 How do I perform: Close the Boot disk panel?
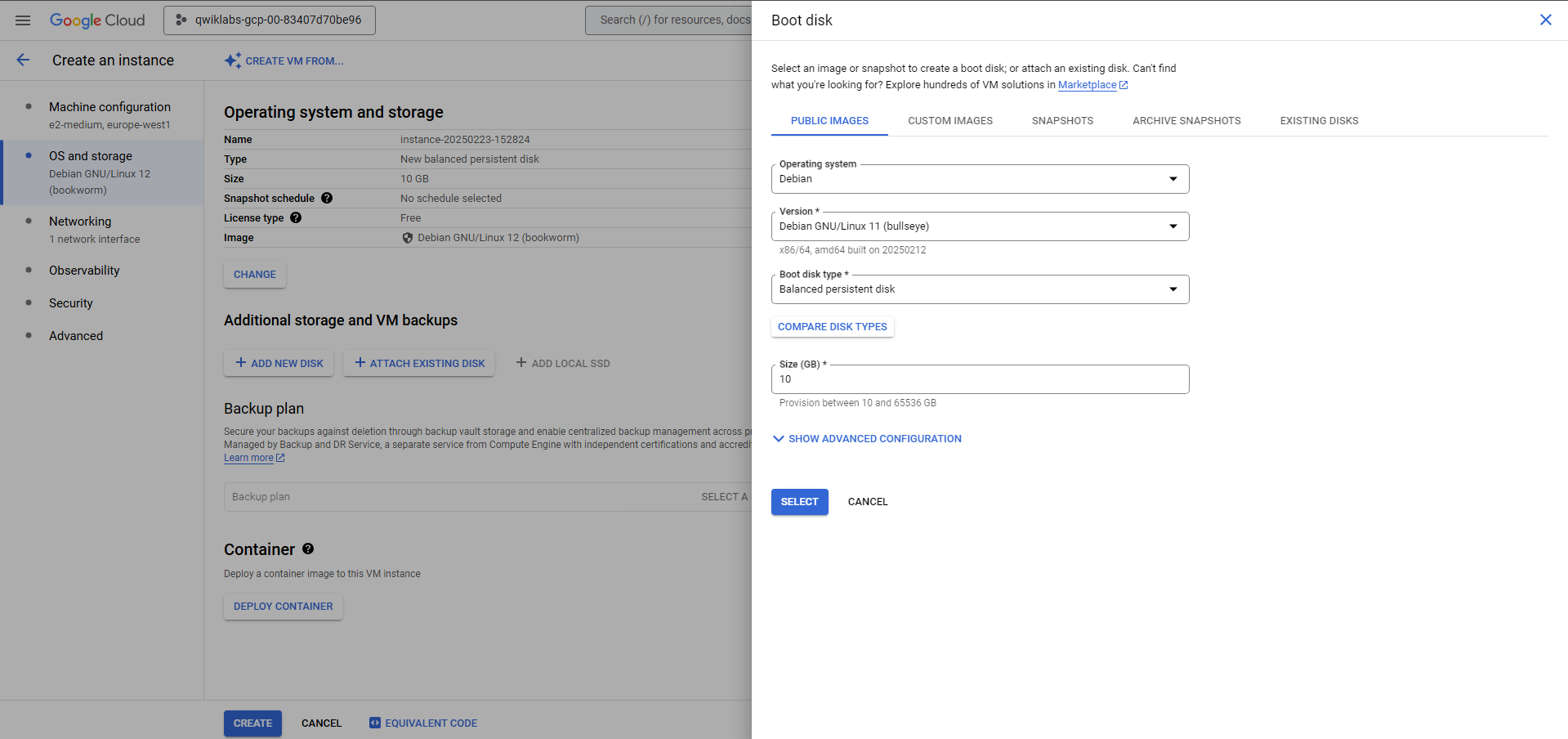[1546, 20]
